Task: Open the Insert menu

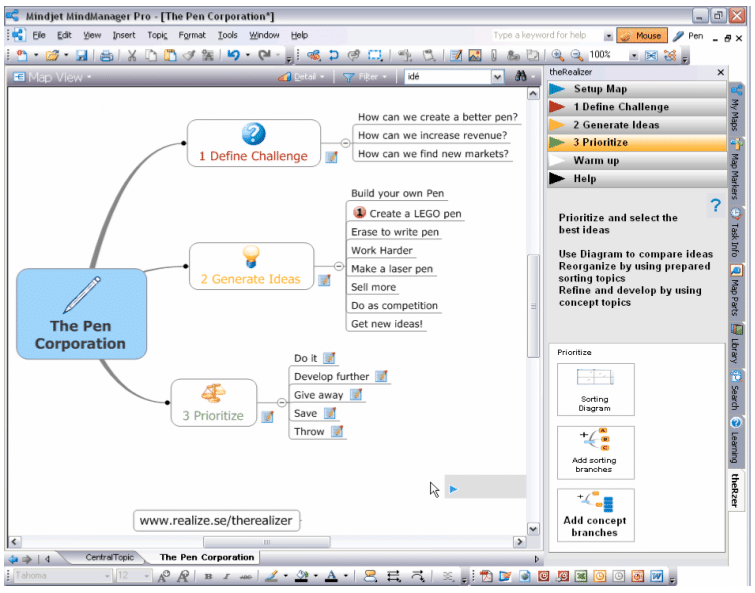Action: pos(124,35)
